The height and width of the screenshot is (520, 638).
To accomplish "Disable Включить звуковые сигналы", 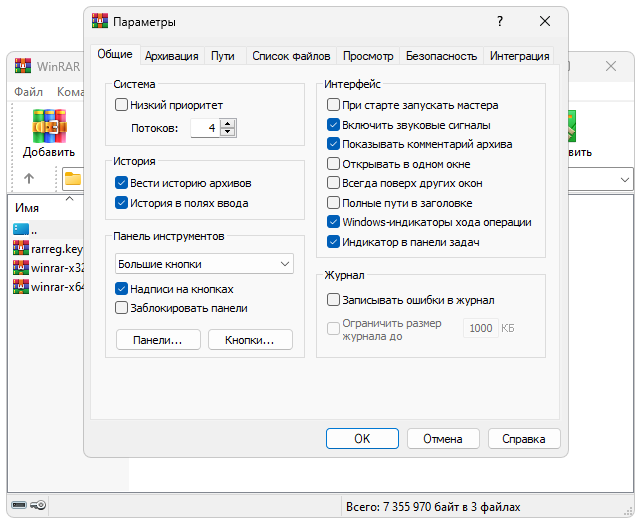I will click(x=333, y=125).
